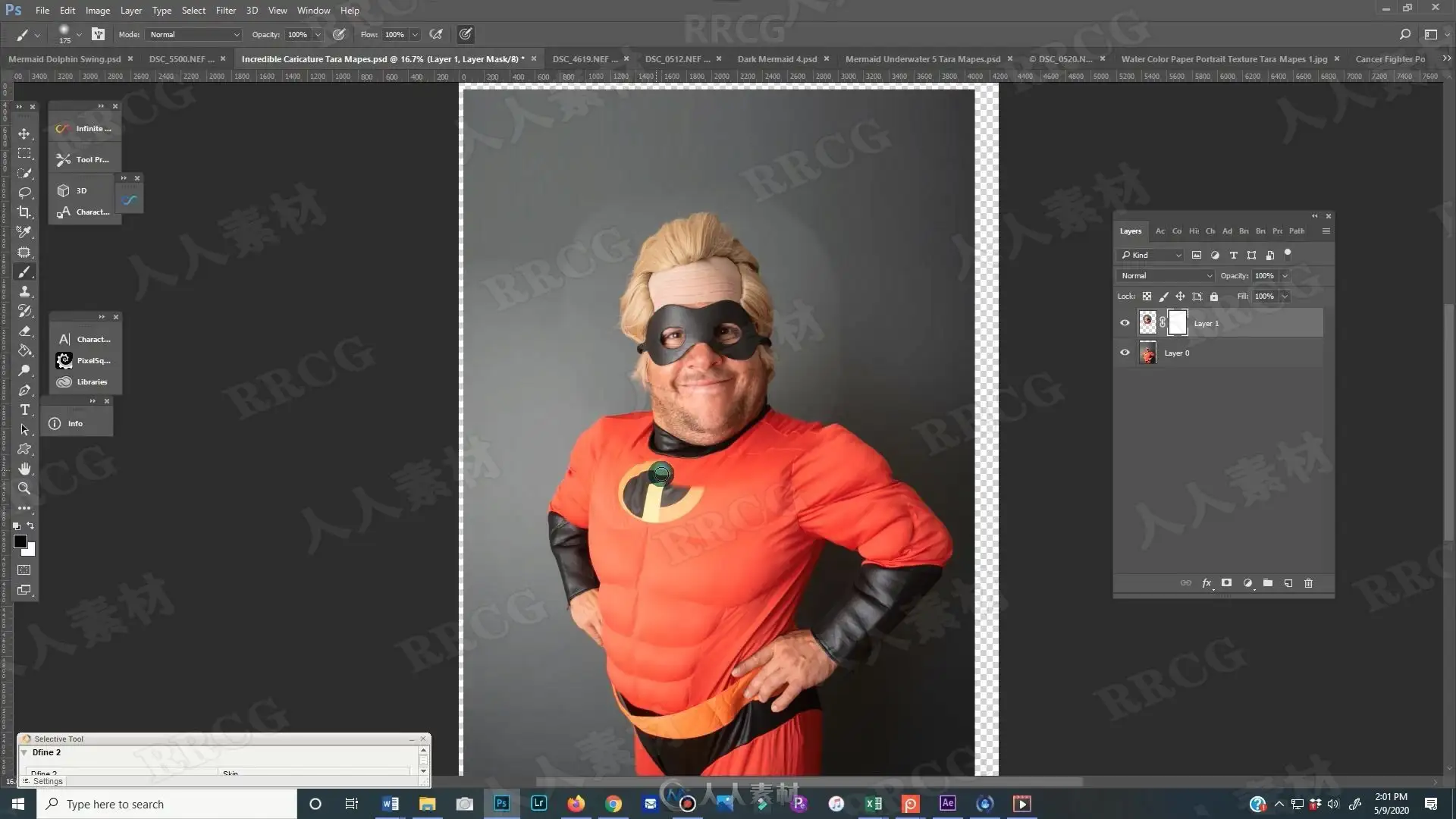Viewport: 1456px width, 819px height.
Task: Hide Layer 1 visibility eye
Action: pyautogui.click(x=1125, y=323)
